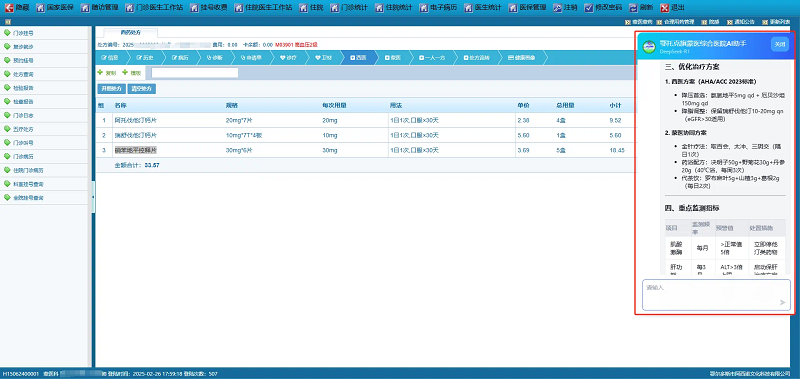Click the 修改密码 checkmark icon

[x=589, y=8]
